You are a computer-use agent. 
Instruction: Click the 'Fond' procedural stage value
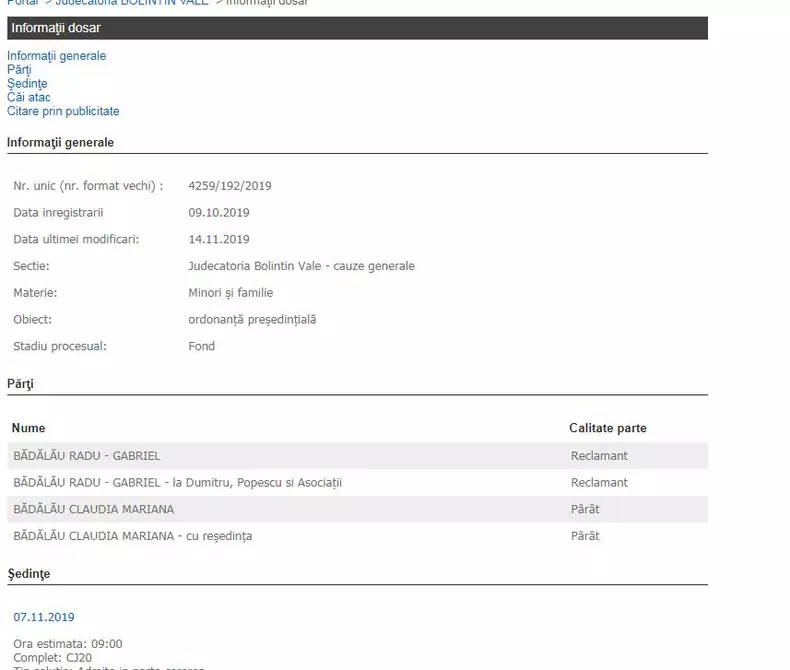[x=201, y=347]
